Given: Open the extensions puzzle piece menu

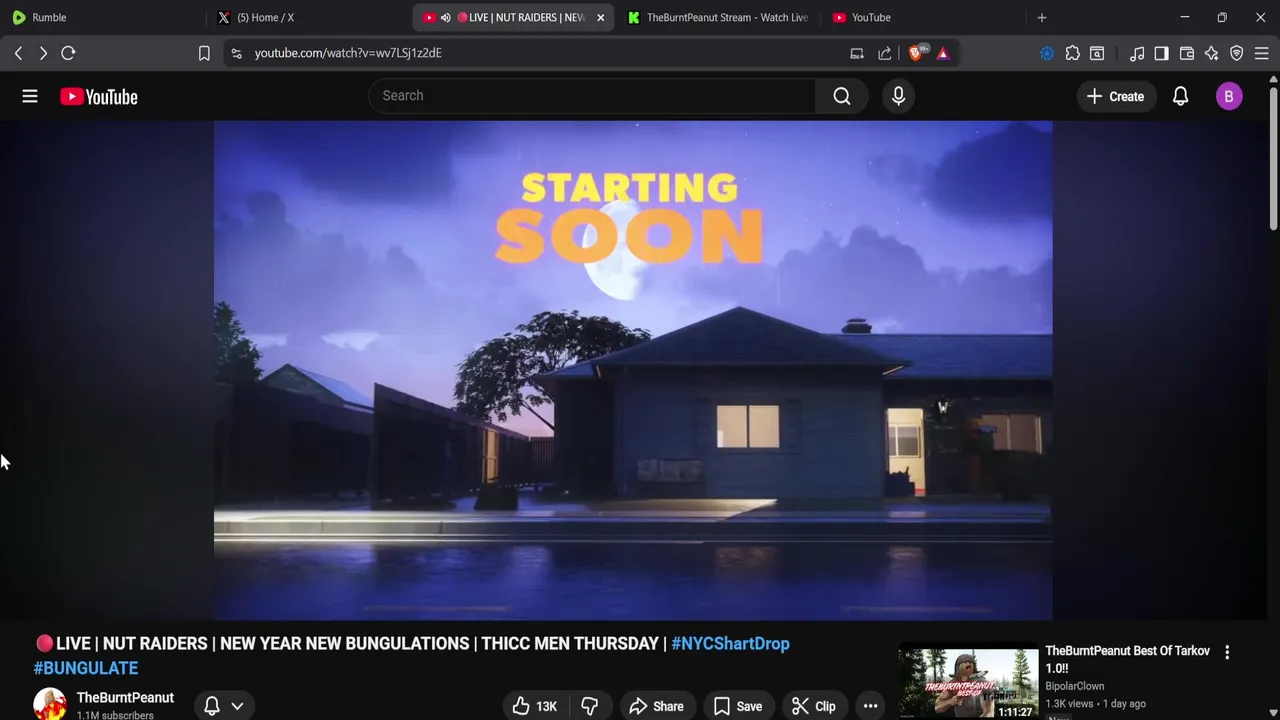Looking at the screenshot, I should [x=1072, y=53].
